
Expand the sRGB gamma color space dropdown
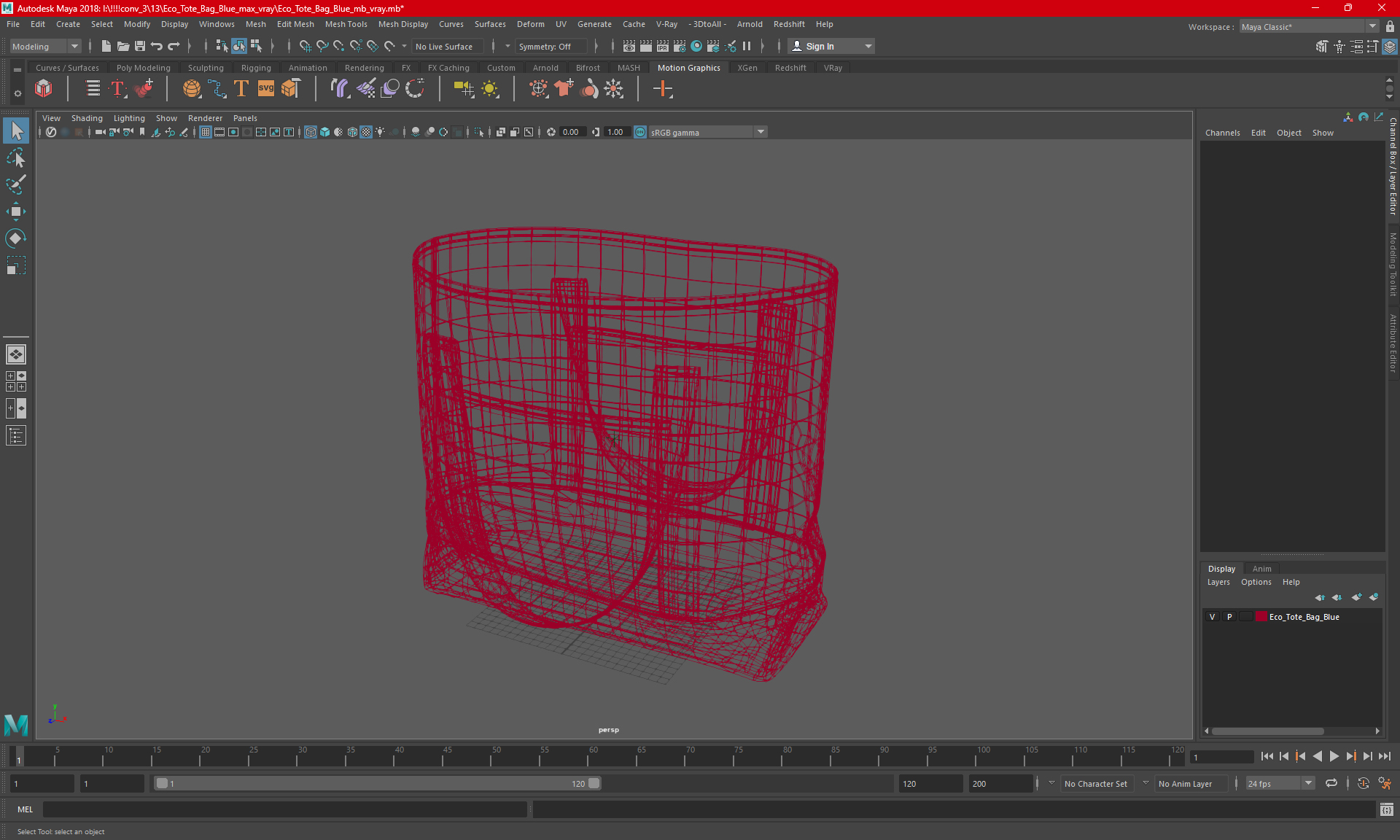click(x=761, y=132)
